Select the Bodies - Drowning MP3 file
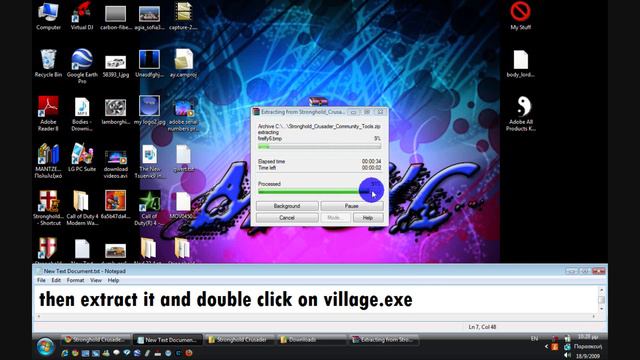Screen dimensions: 640x360 [82, 113]
